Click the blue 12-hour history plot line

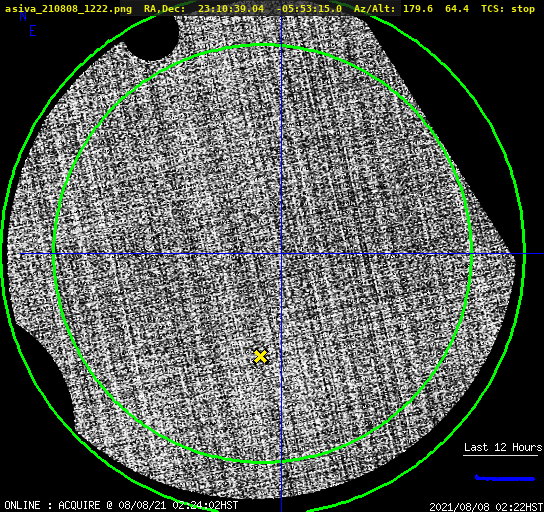click(505, 478)
